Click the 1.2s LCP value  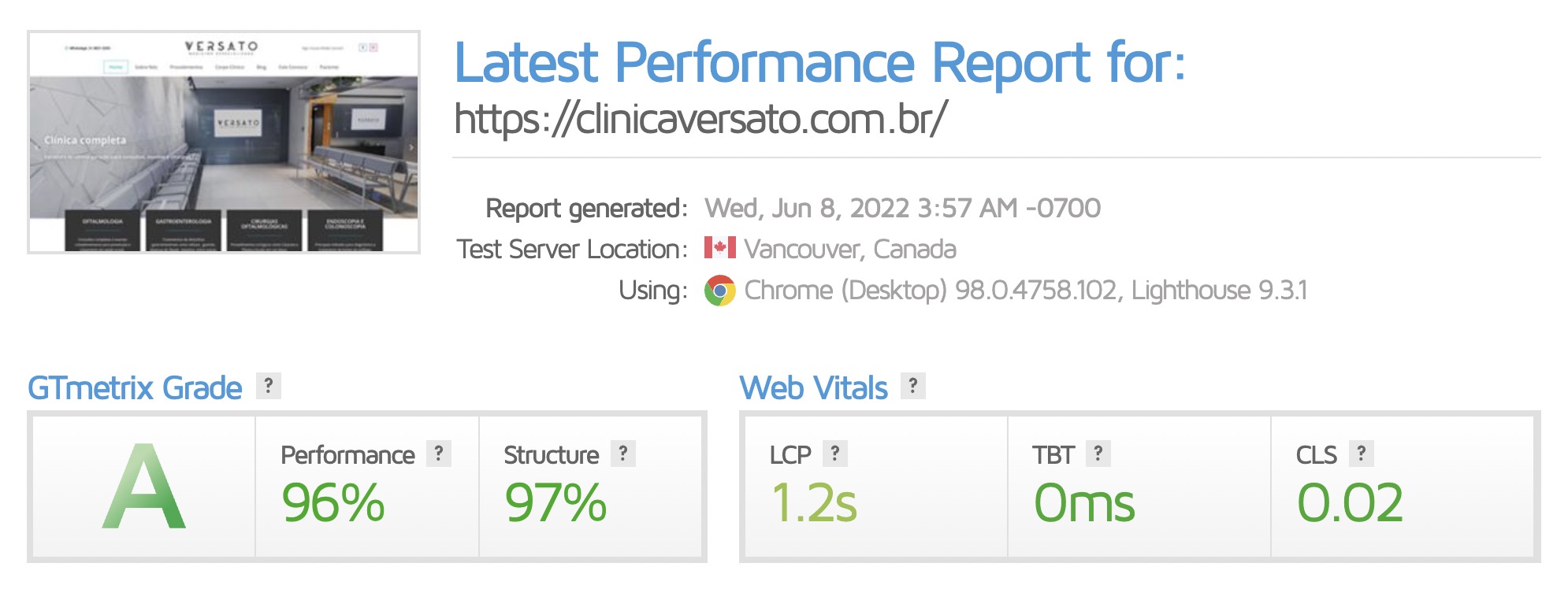coord(814,503)
